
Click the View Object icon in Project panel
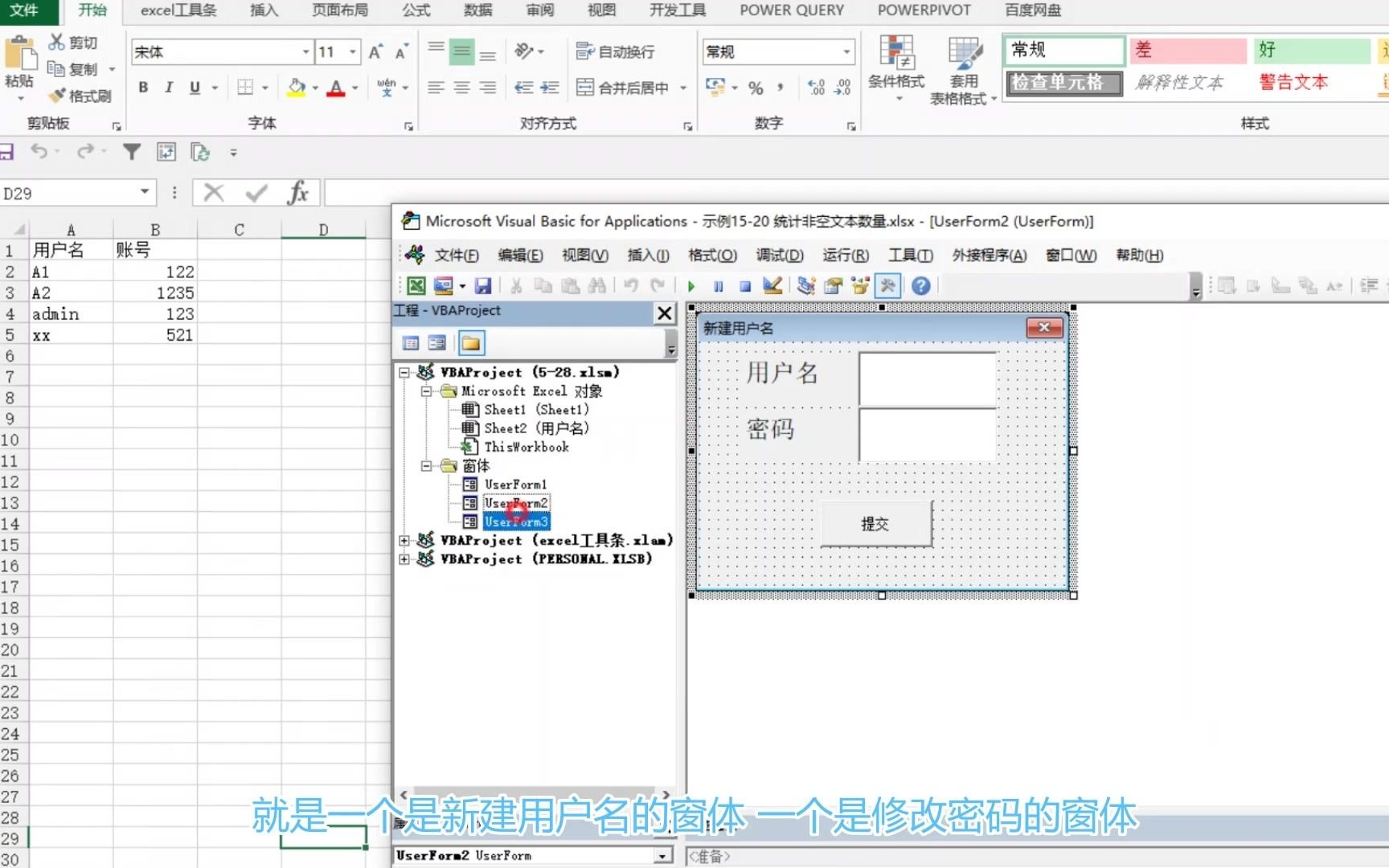pyautogui.click(x=437, y=343)
